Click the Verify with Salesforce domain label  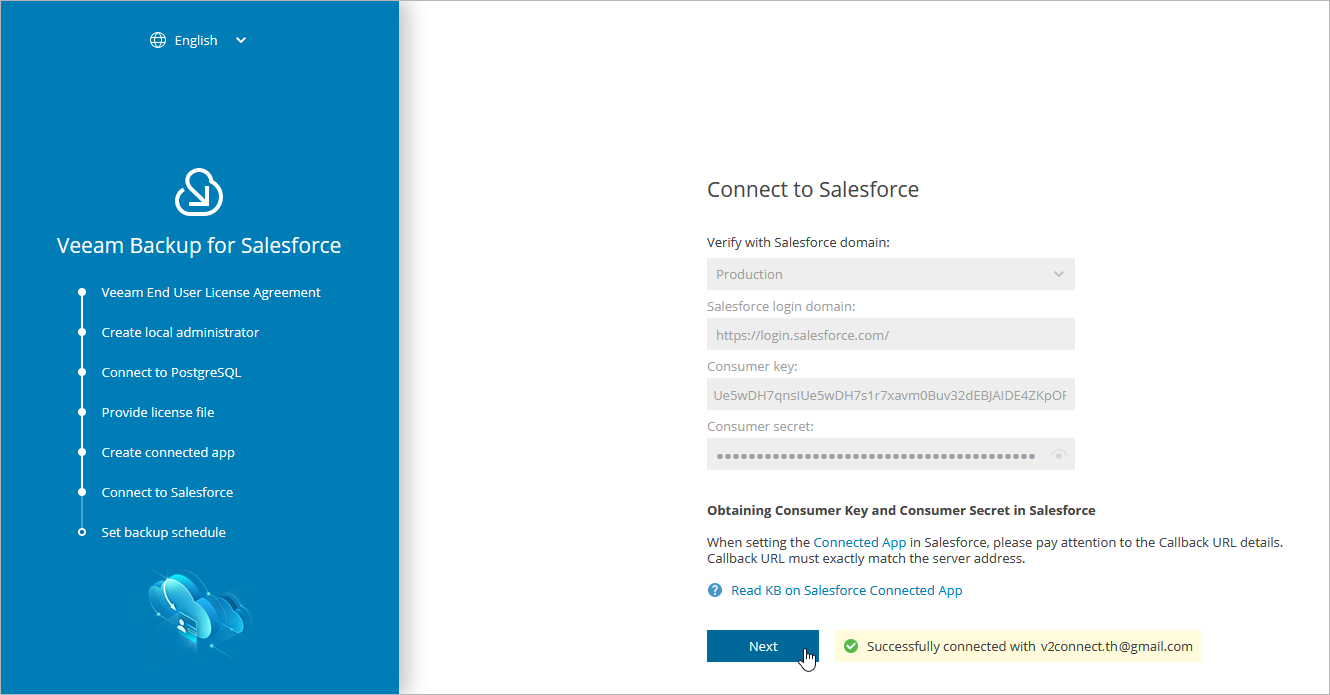point(798,242)
